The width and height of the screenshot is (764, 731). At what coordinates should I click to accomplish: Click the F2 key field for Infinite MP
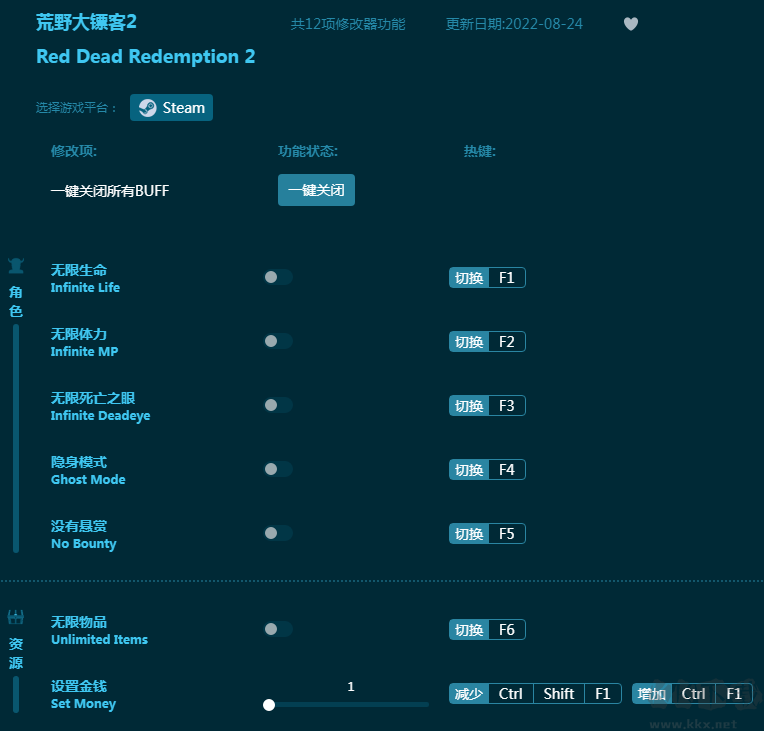(x=507, y=342)
